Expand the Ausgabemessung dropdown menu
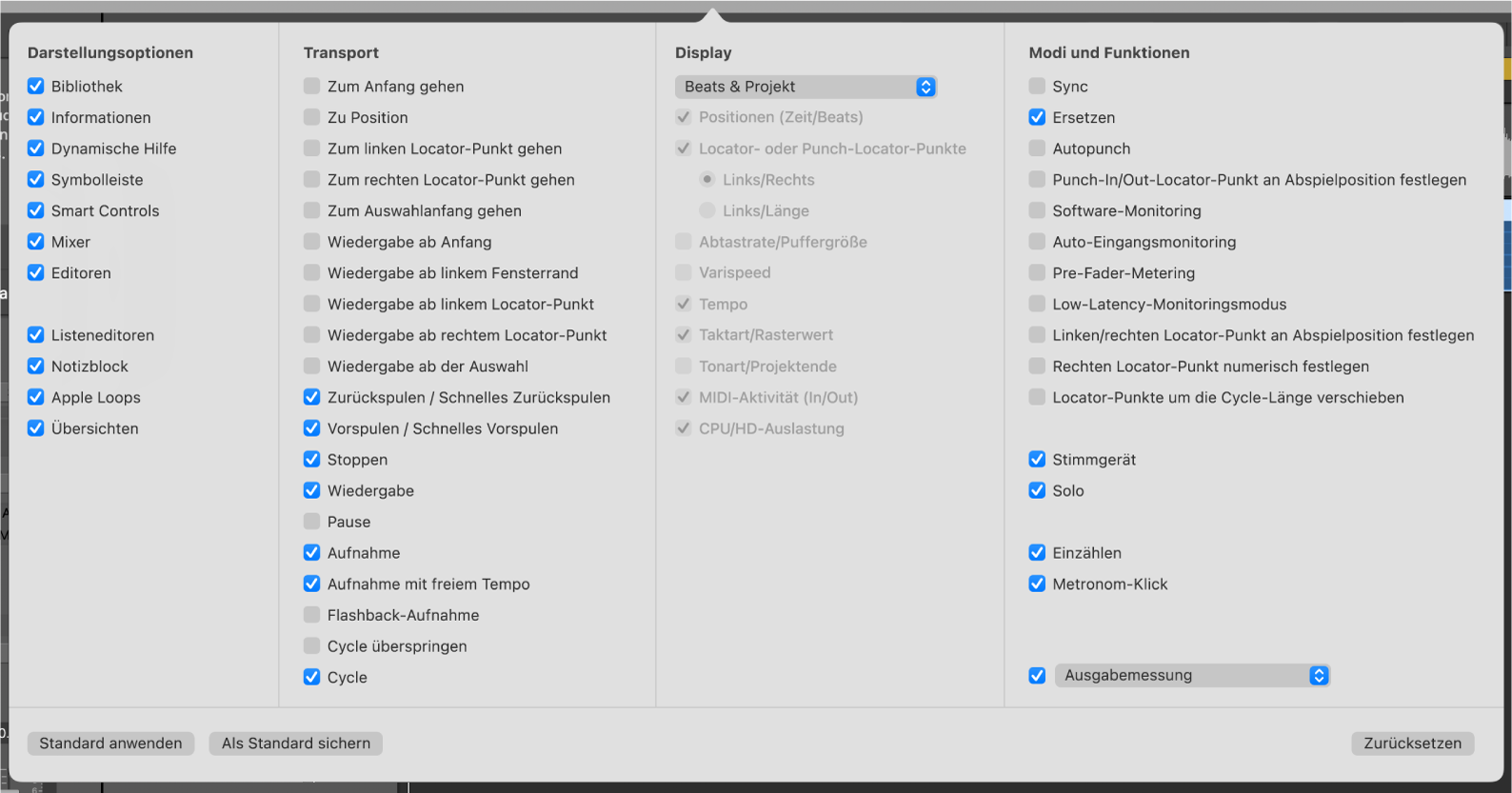The image size is (1512, 793). pos(1192,675)
